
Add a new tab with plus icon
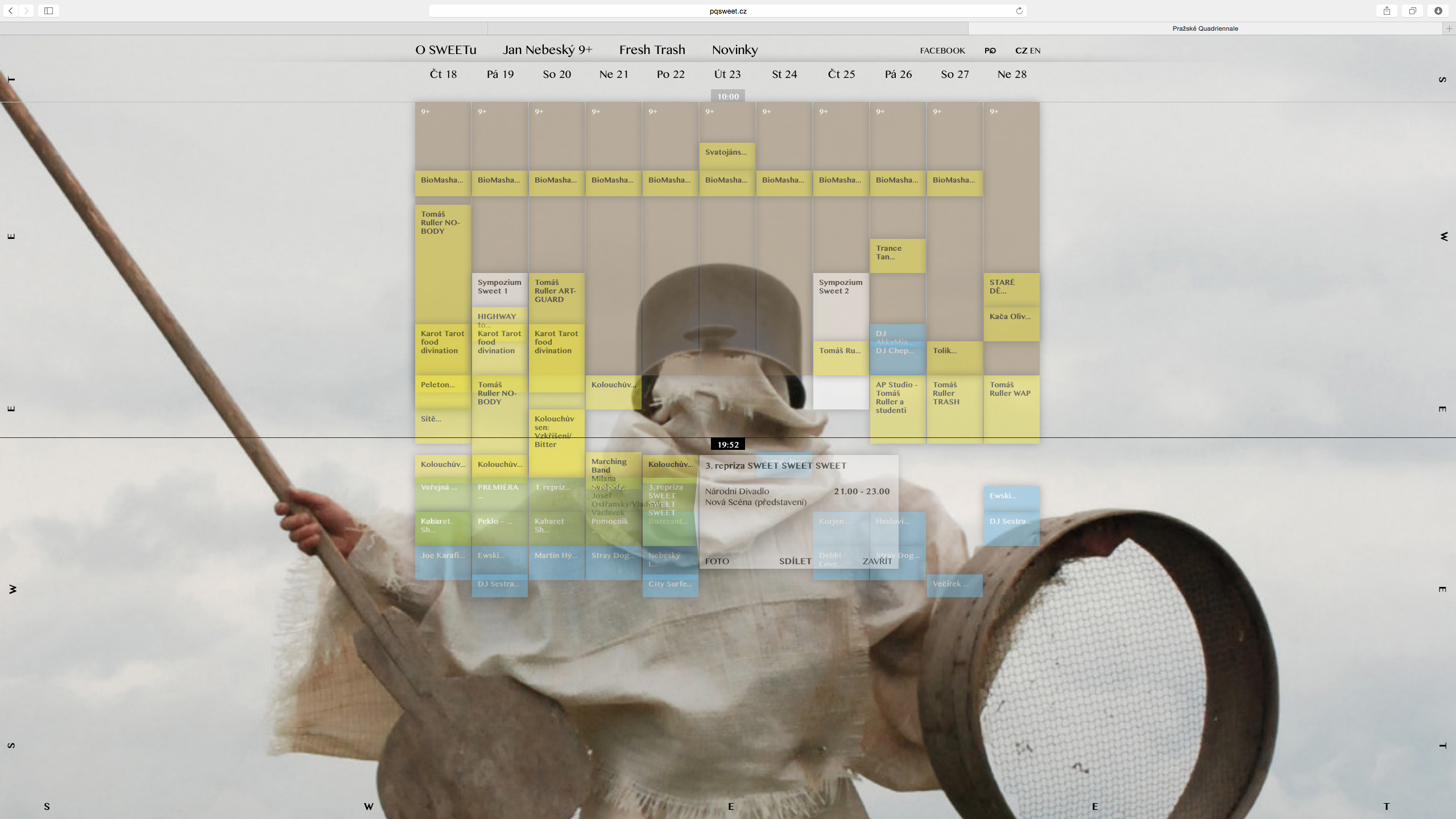tap(1449, 28)
